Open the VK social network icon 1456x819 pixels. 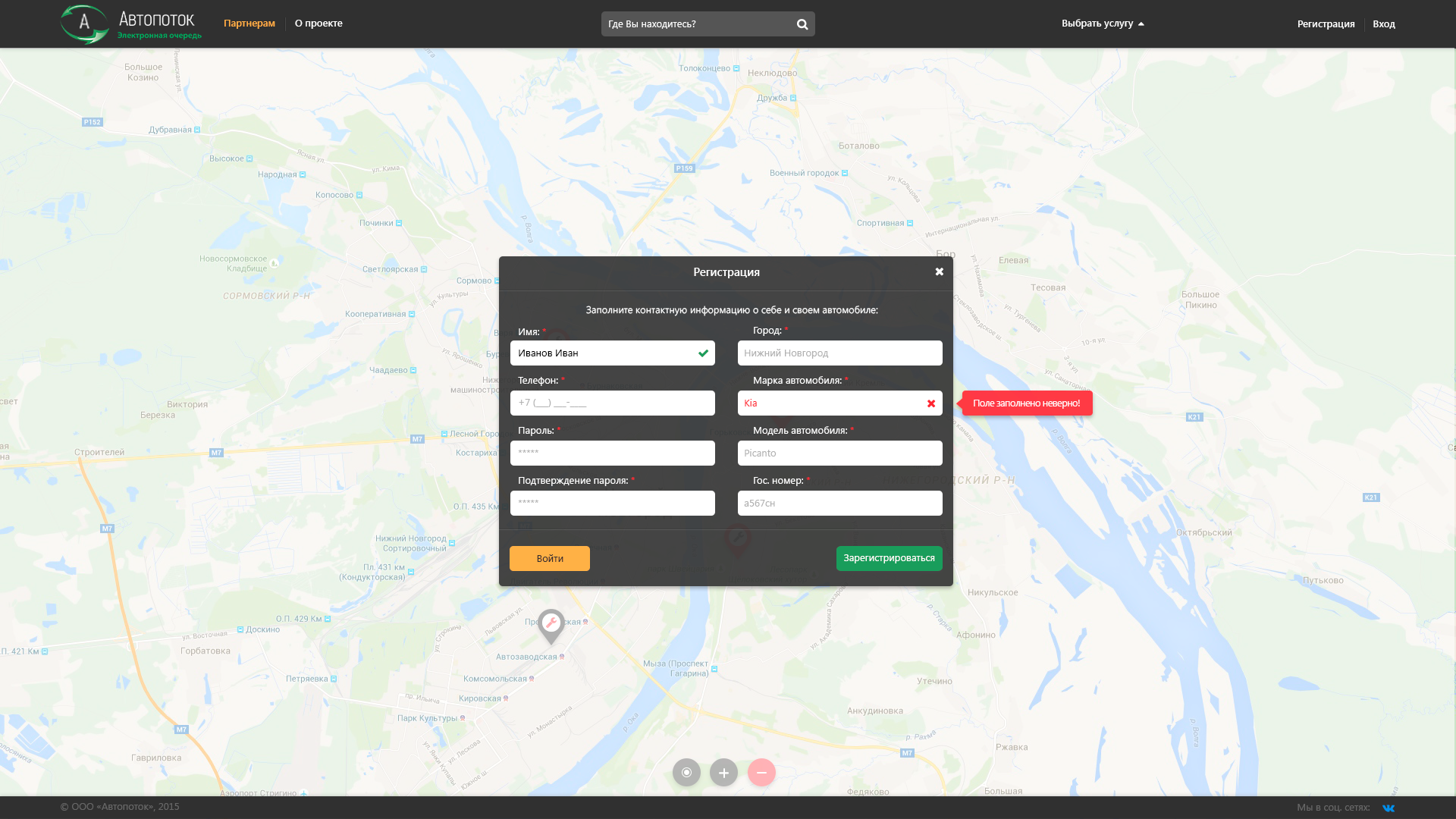pos(1388,808)
